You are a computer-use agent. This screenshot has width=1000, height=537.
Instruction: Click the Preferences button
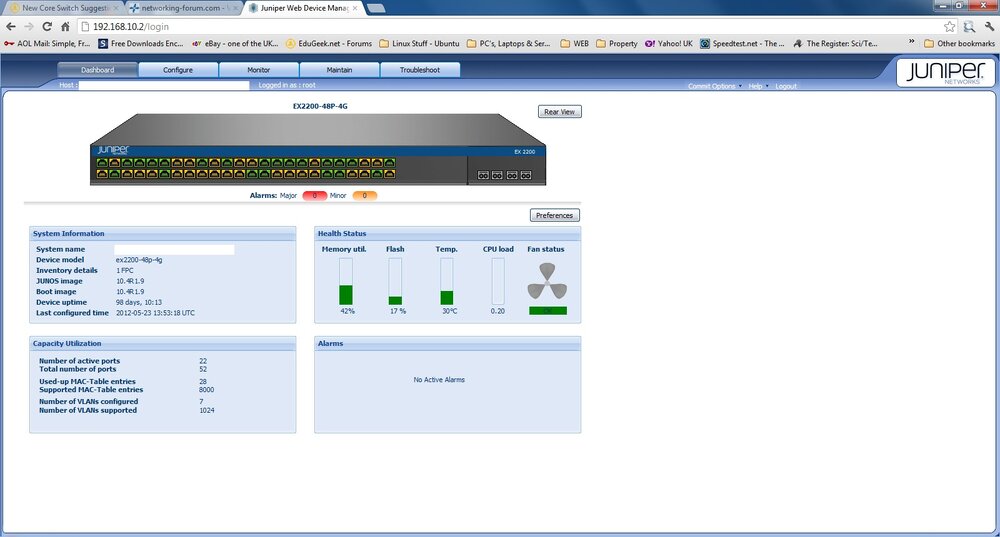(554, 216)
